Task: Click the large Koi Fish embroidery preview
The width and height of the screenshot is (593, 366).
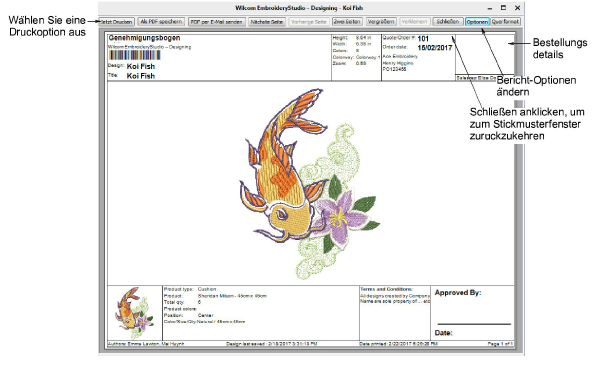Action: click(x=309, y=183)
